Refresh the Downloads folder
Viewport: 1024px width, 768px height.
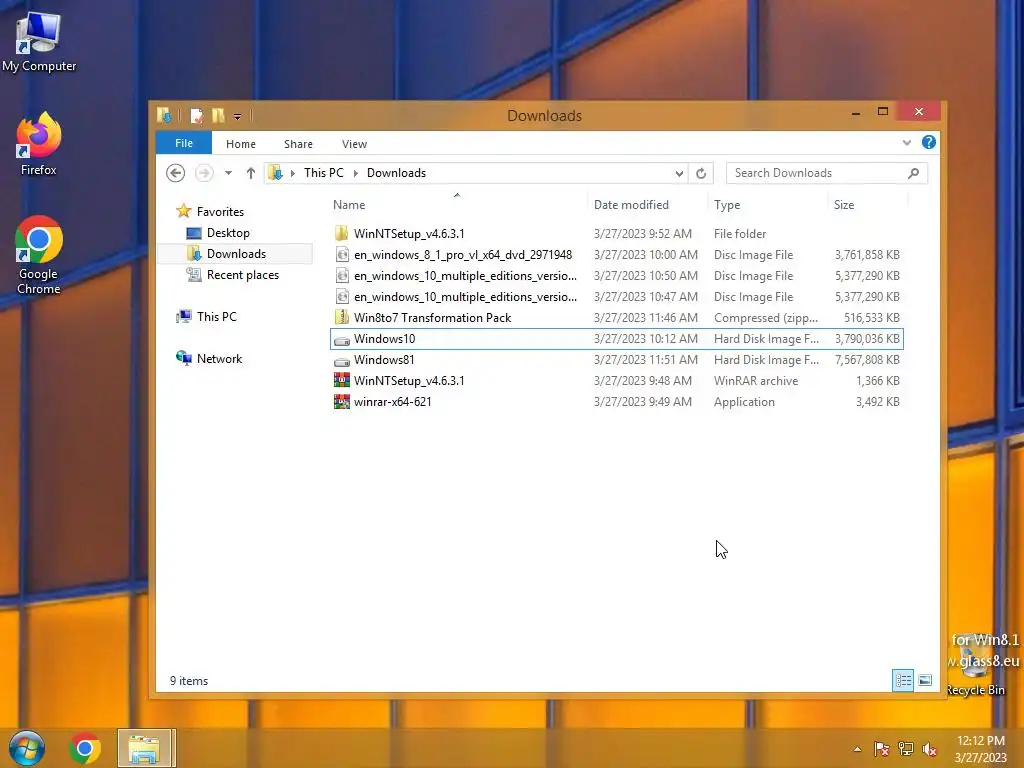701,173
